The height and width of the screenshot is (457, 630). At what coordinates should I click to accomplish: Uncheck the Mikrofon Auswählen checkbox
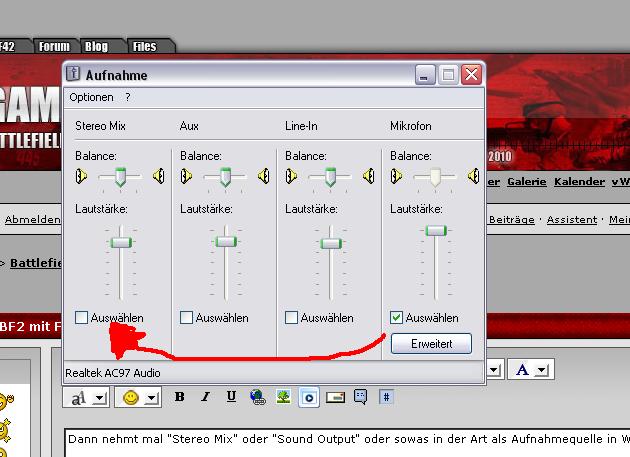(x=397, y=318)
